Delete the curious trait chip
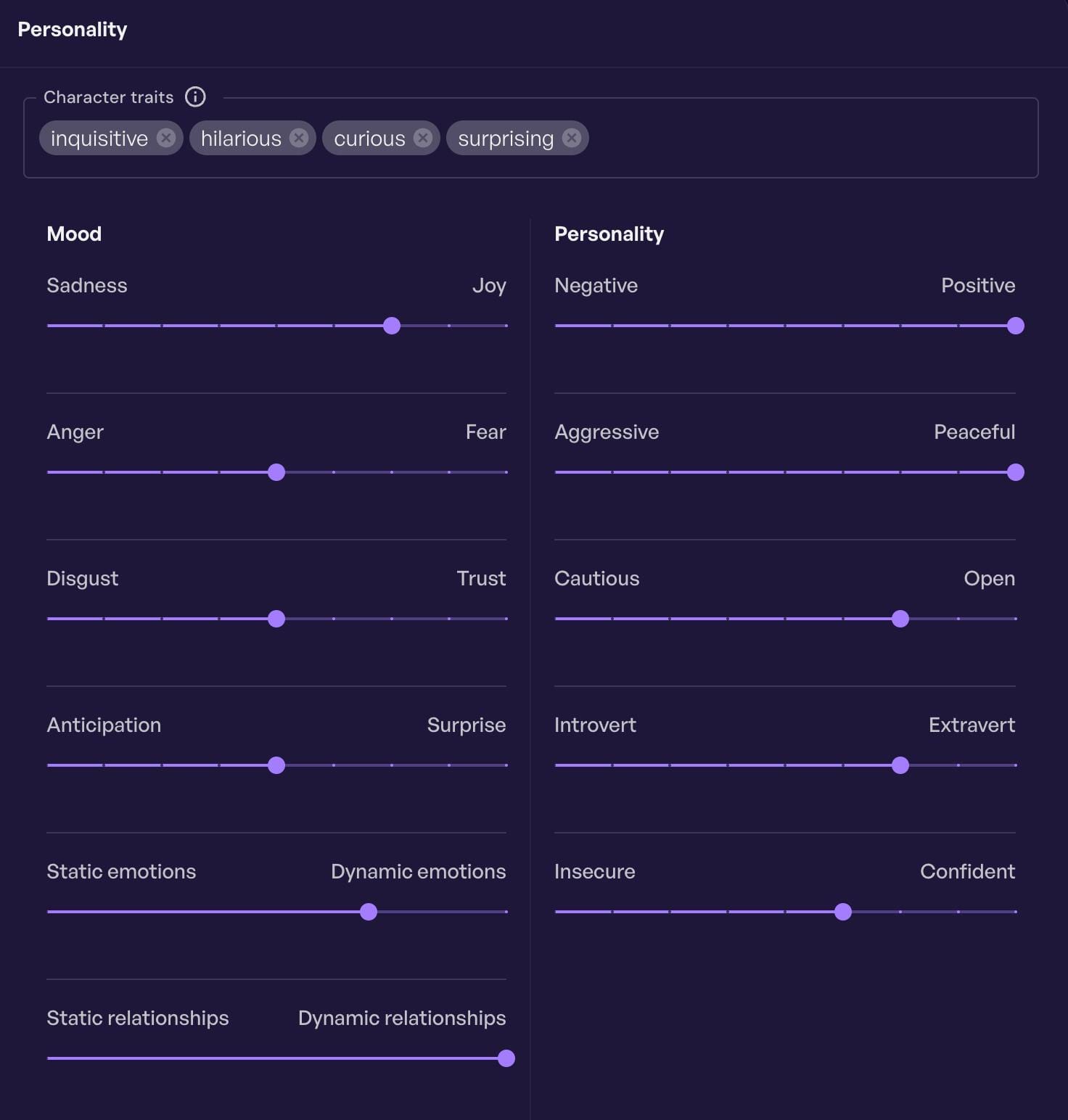 (x=423, y=138)
